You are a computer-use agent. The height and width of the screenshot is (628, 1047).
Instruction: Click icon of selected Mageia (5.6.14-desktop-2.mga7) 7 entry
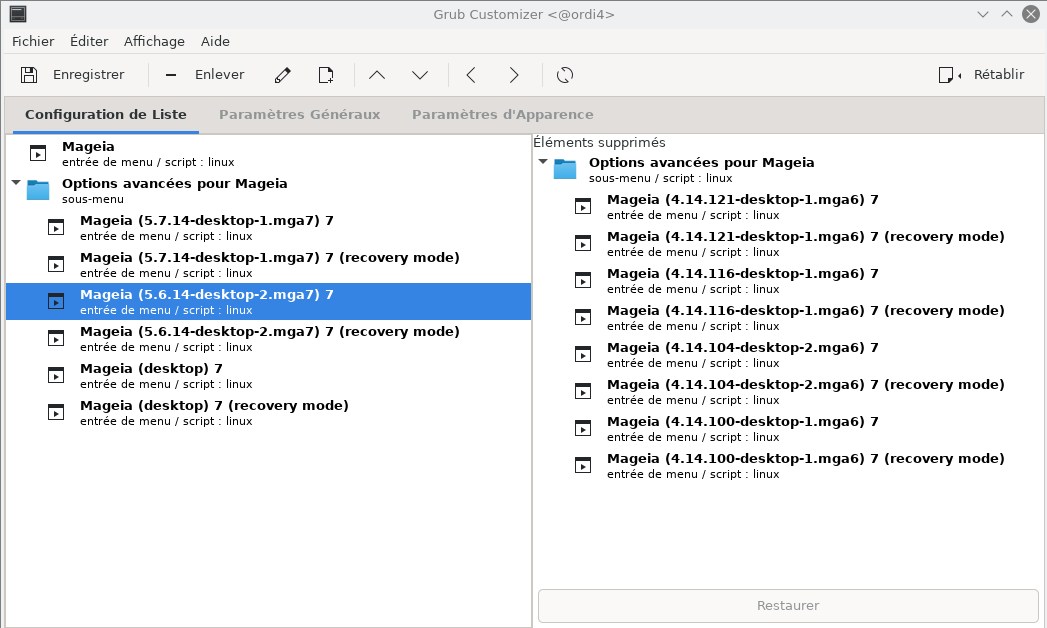pos(56,302)
